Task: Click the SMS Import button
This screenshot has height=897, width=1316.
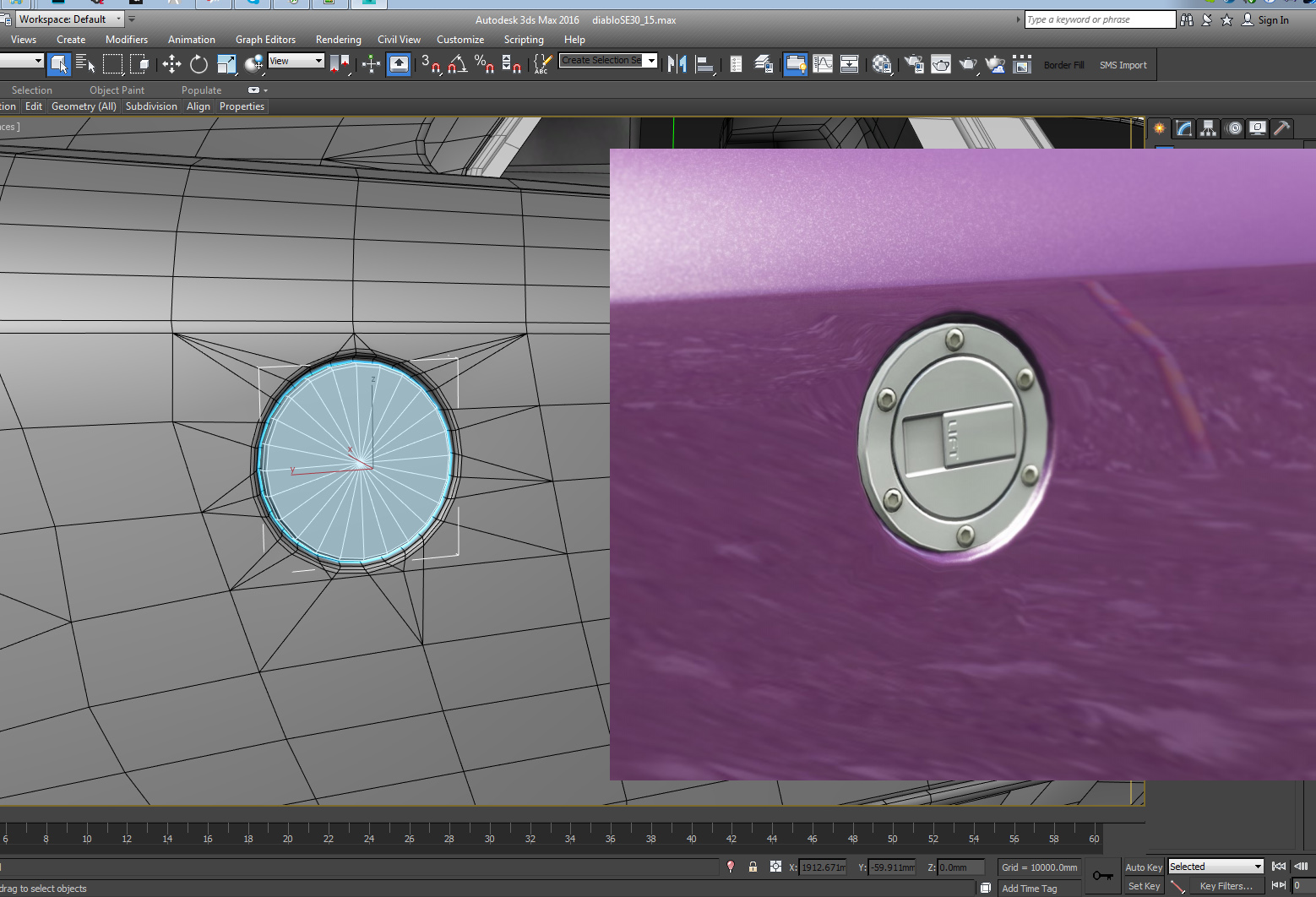Action: (x=1123, y=65)
